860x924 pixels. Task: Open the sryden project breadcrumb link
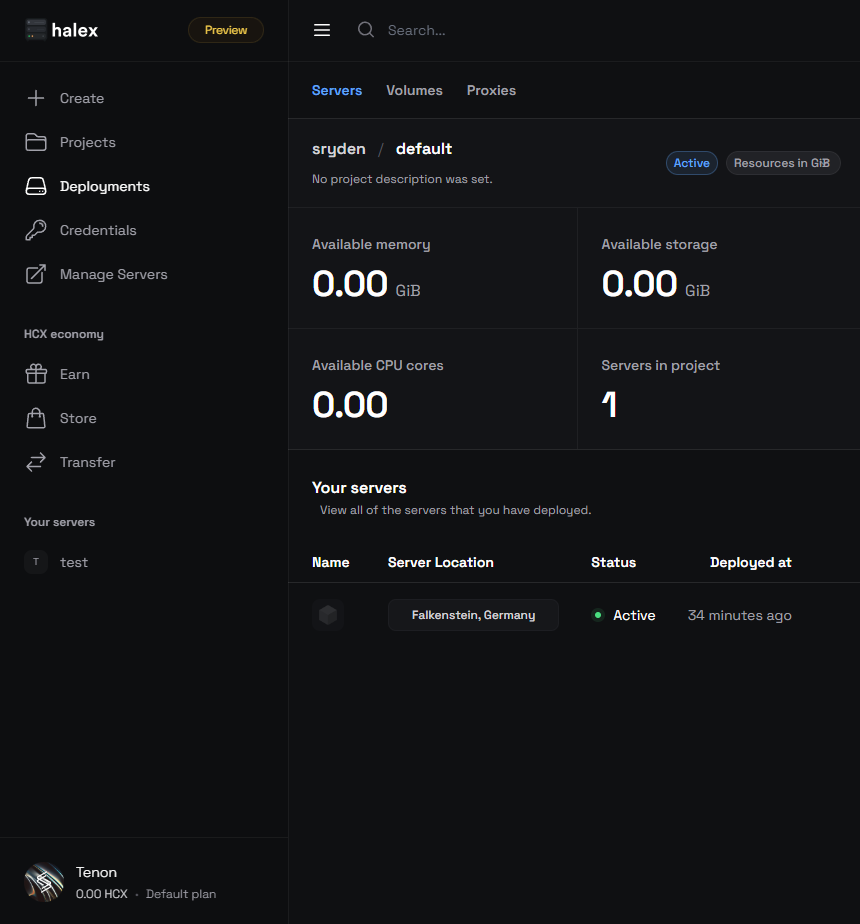click(x=338, y=149)
